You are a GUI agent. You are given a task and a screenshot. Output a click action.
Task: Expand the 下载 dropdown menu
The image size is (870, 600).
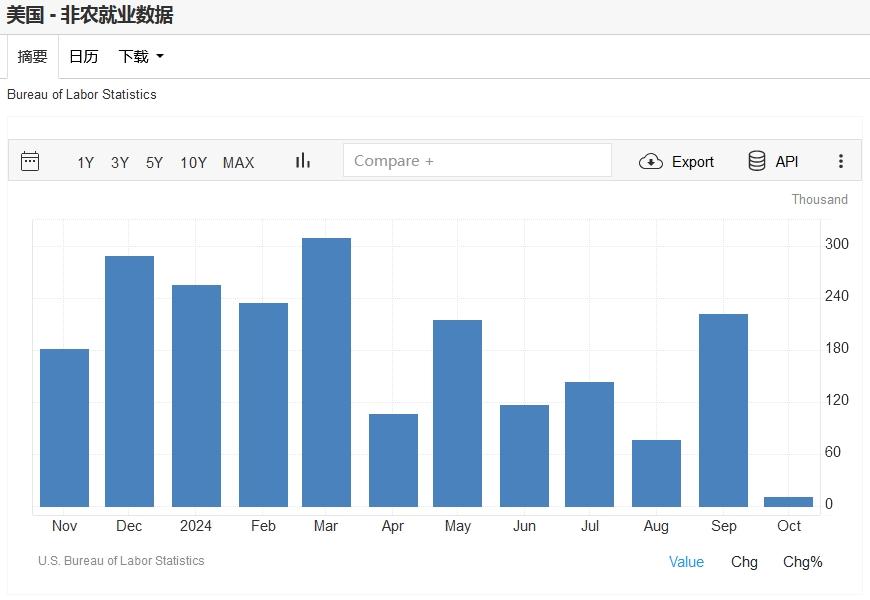click(x=141, y=57)
